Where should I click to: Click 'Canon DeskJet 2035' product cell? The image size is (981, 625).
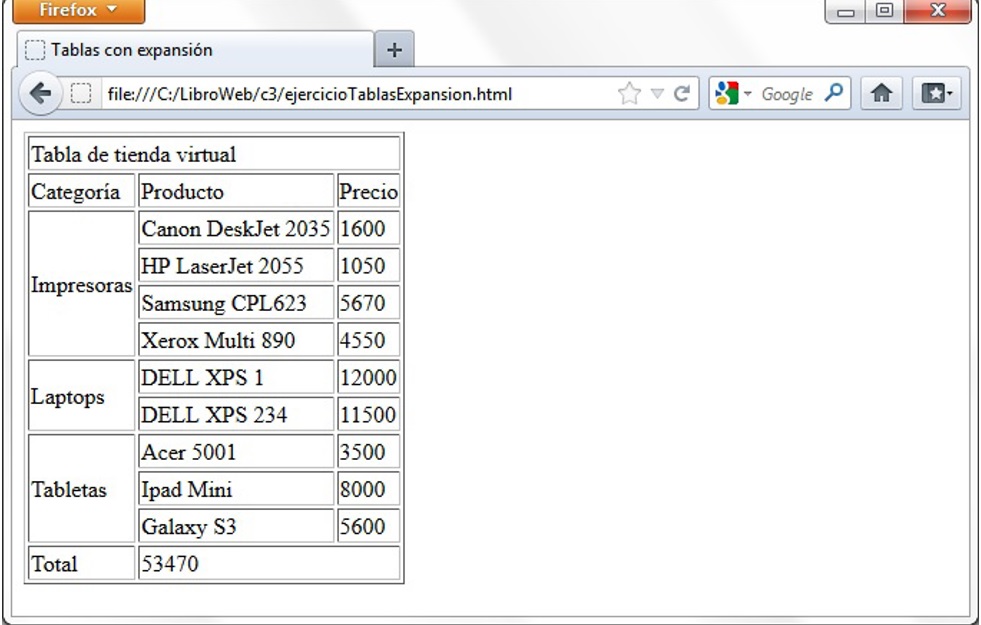point(236,228)
